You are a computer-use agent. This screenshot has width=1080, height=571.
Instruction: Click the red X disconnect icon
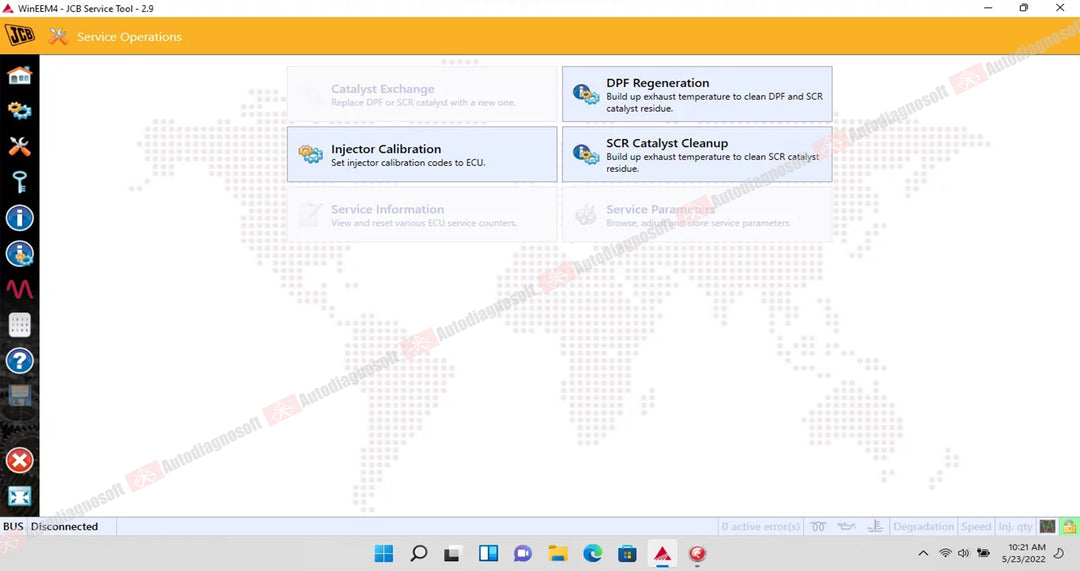click(x=19, y=461)
